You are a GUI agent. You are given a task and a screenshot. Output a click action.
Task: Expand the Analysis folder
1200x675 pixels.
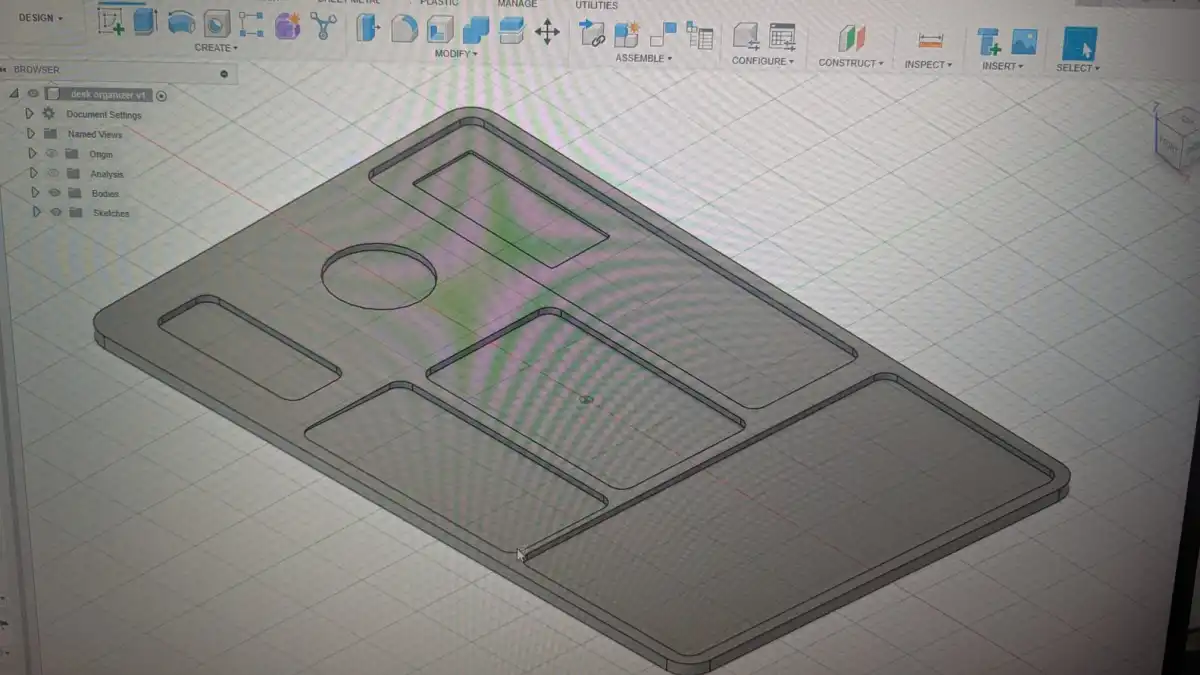click(34, 173)
